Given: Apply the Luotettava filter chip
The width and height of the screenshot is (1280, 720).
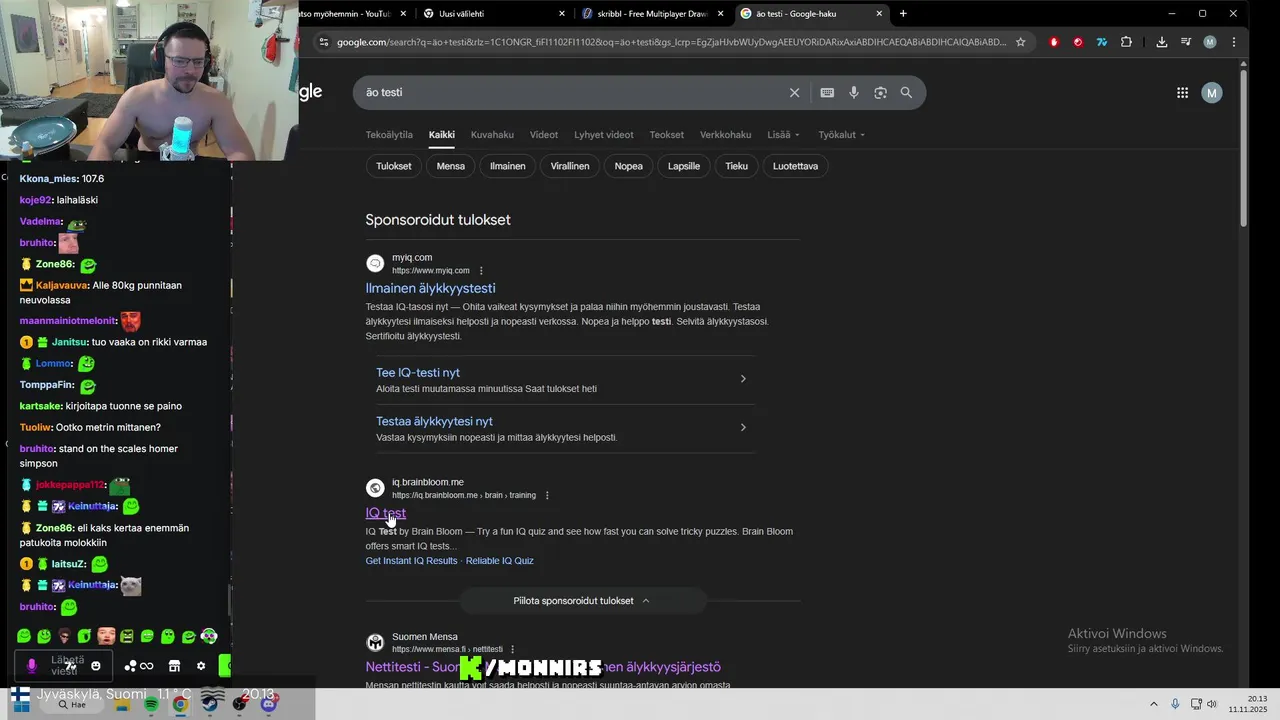Looking at the screenshot, I should (796, 166).
